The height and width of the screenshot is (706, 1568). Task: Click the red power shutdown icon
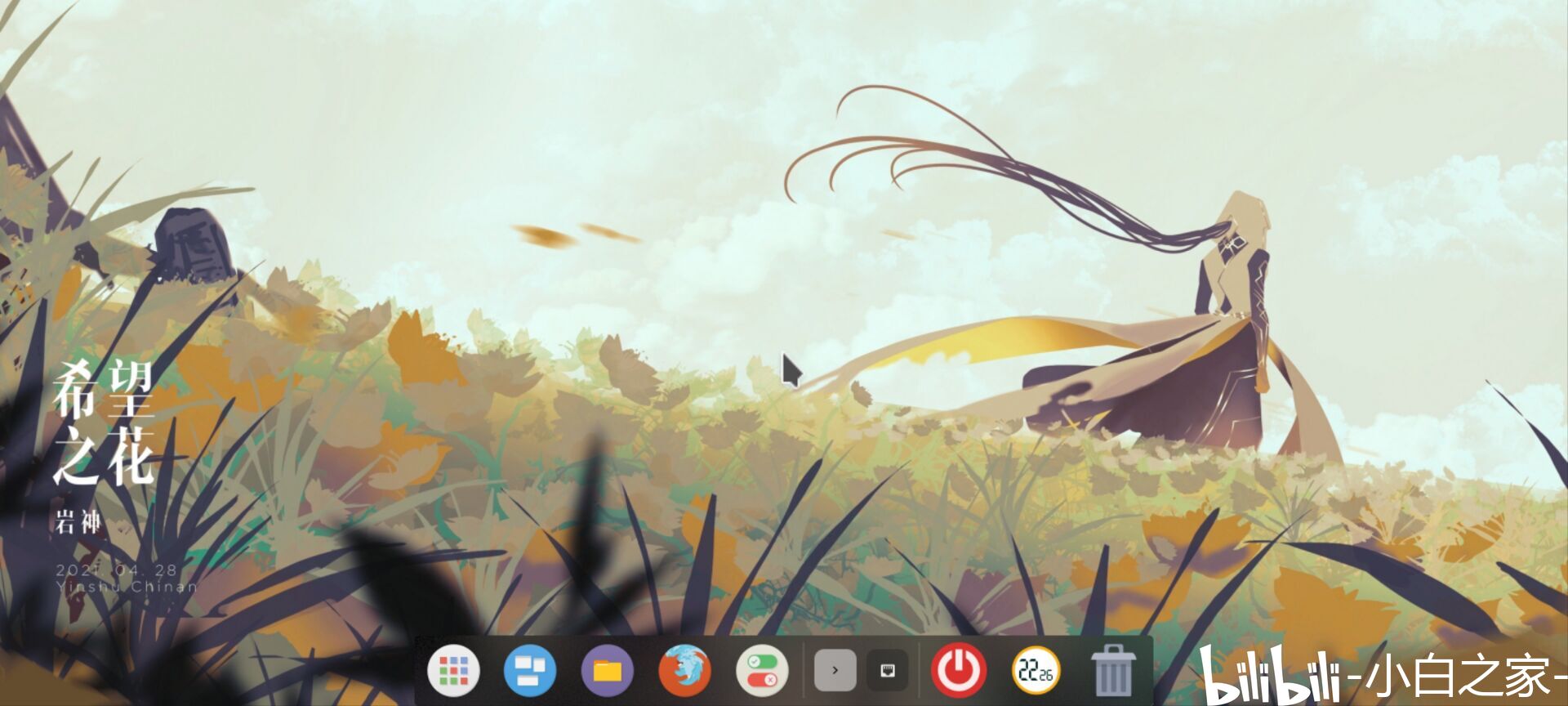coord(959,671)
